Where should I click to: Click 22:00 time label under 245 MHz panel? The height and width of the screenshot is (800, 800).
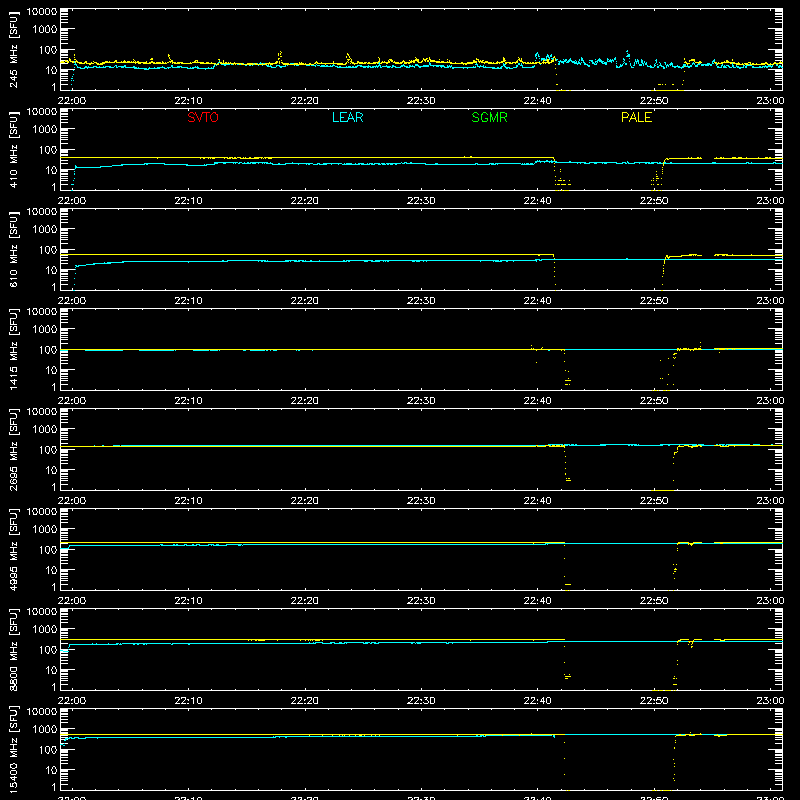71,101
